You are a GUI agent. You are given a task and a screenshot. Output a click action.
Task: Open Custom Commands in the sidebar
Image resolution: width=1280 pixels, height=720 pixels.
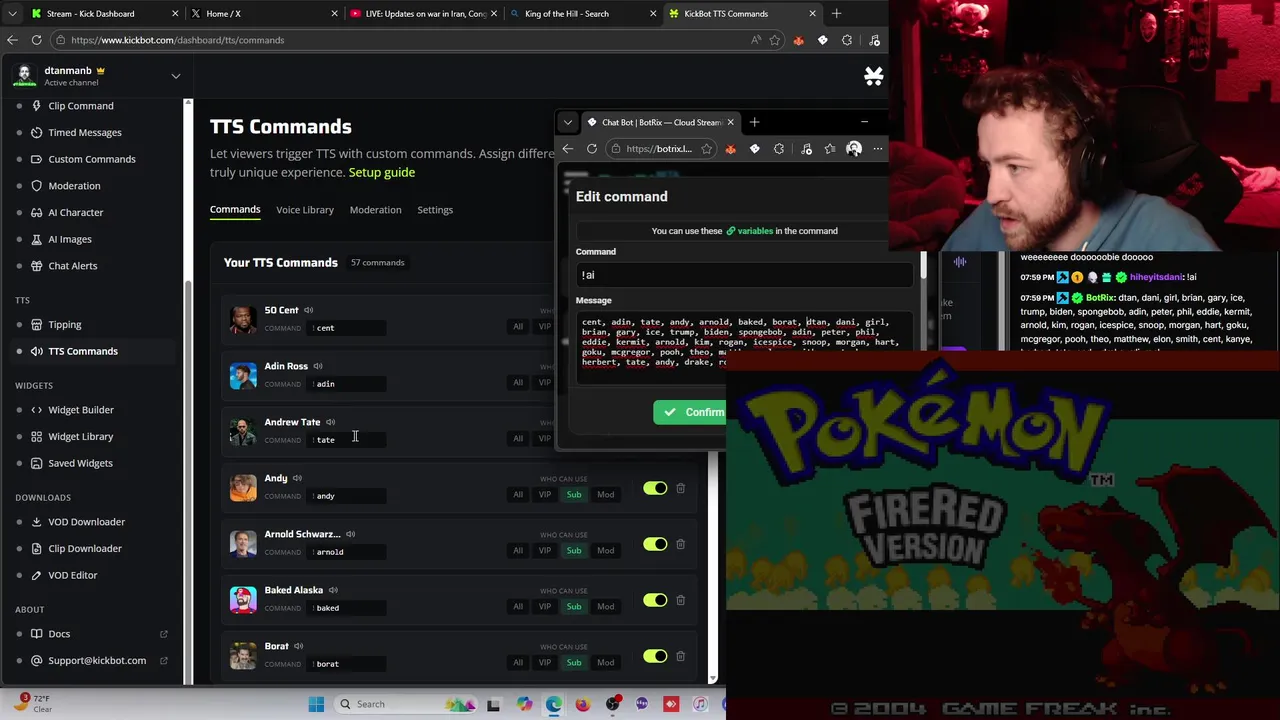[x=91, y=159]
